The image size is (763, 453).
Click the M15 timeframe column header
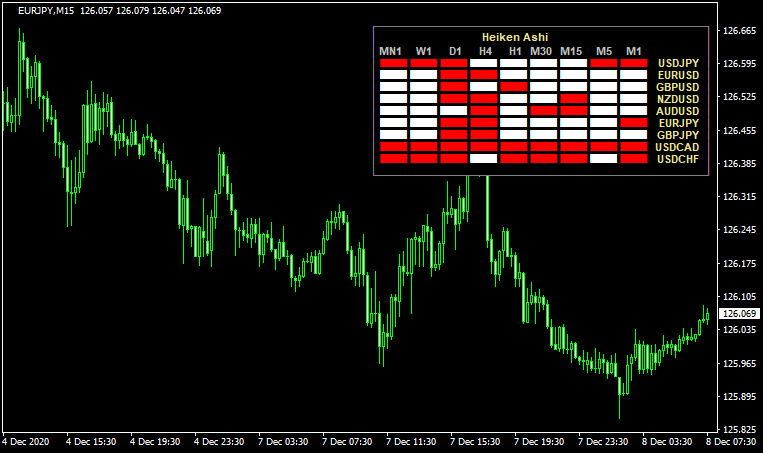(x=571, y=51)
